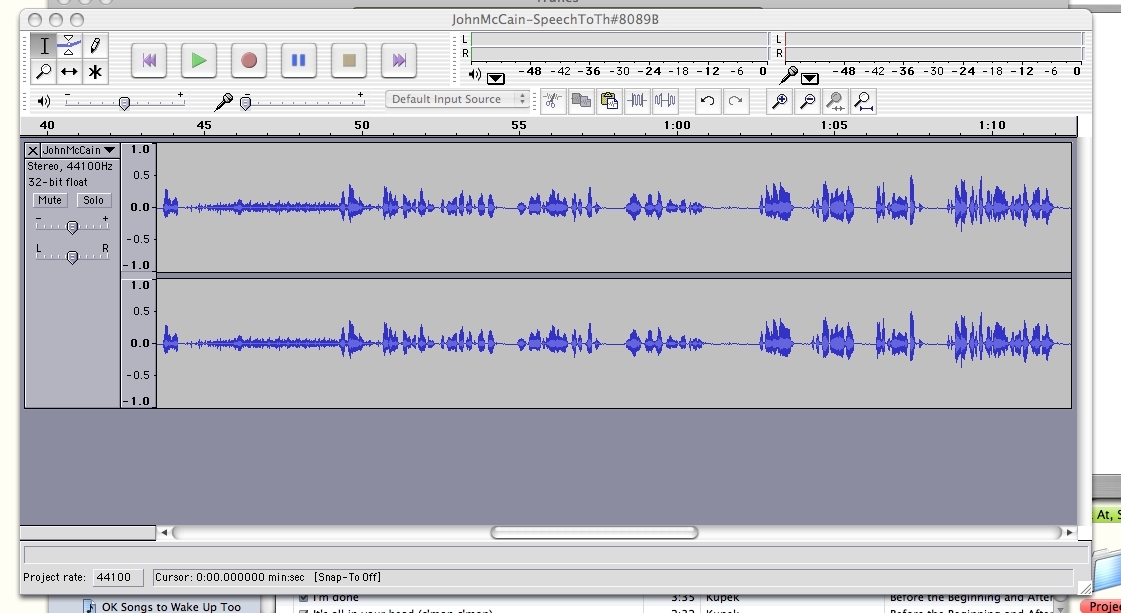
Task: Click the track pan slider knob
Action: pyautogui.click(x=72, y=257)
